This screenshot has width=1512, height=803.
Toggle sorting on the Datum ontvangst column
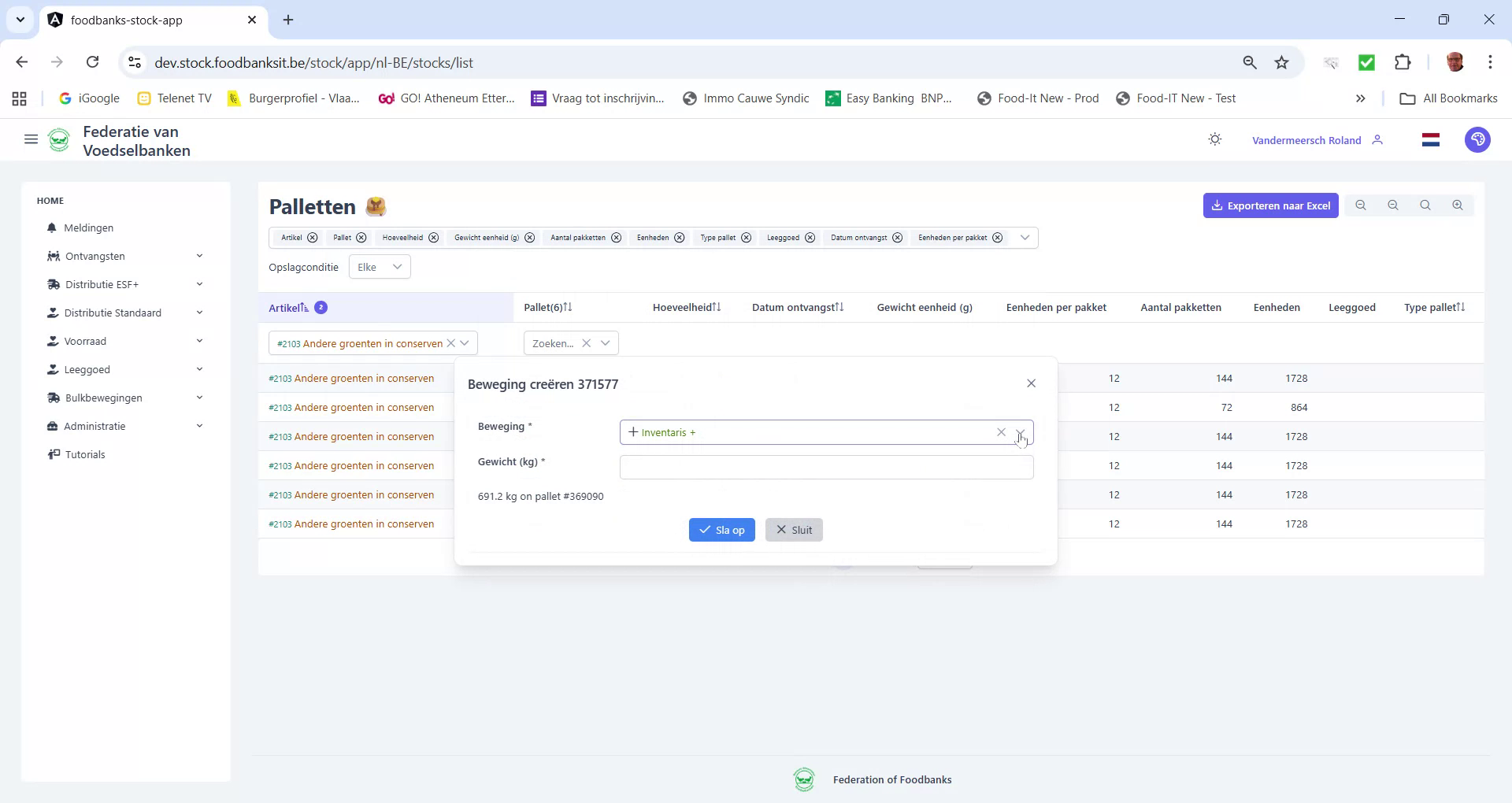click(840, 307)
